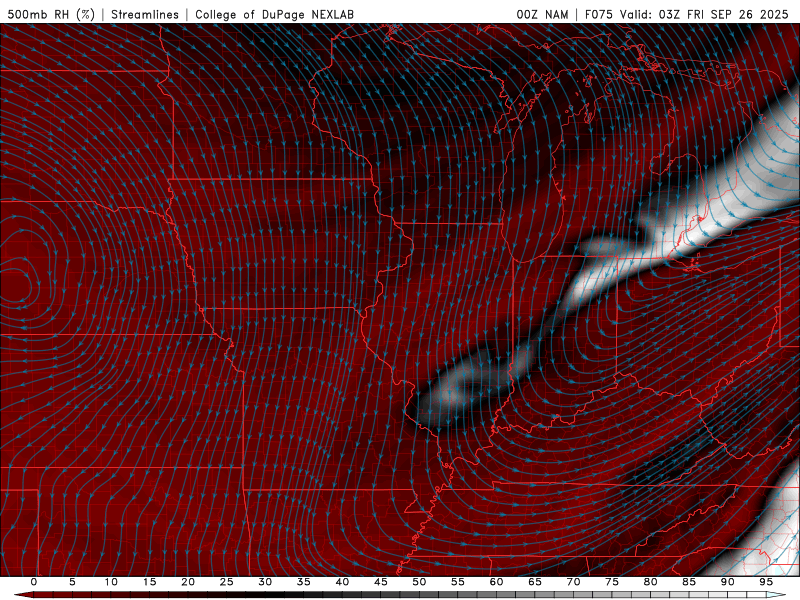Click the 'Streamlines' label in header

click(145, 14)
